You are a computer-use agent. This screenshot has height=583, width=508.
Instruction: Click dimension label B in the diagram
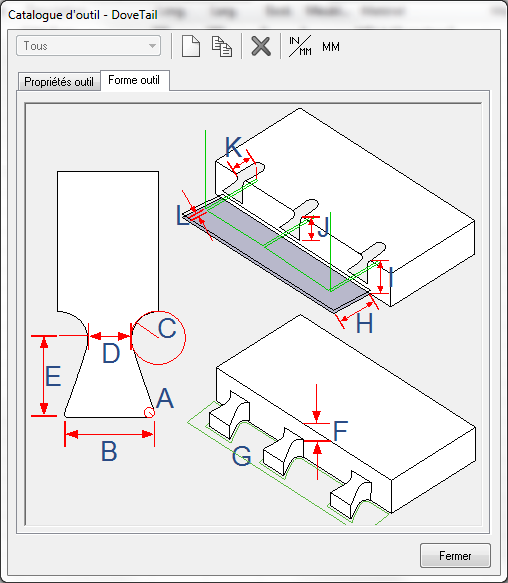click(x=109, y=451)
